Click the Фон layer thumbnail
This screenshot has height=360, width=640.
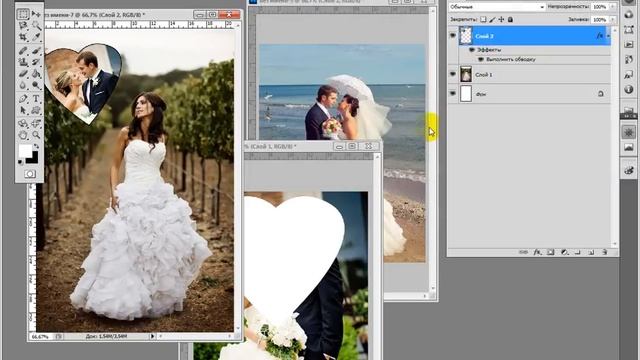pos(466,93)
